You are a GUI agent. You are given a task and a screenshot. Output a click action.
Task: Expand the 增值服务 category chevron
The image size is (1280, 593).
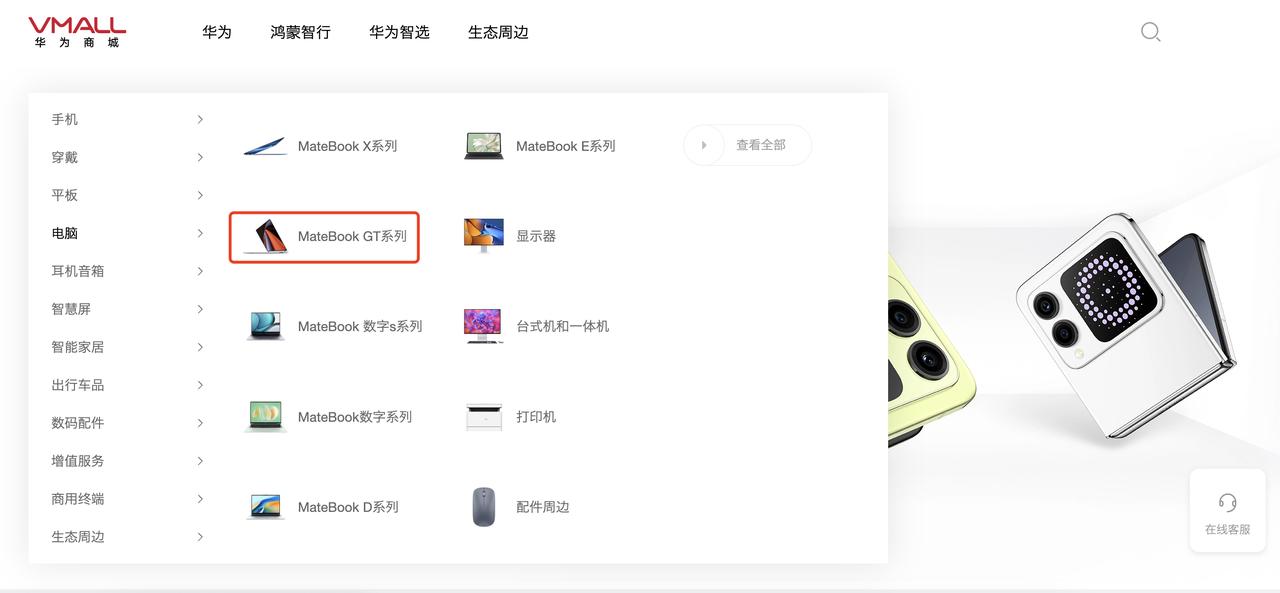click(200, 461)
